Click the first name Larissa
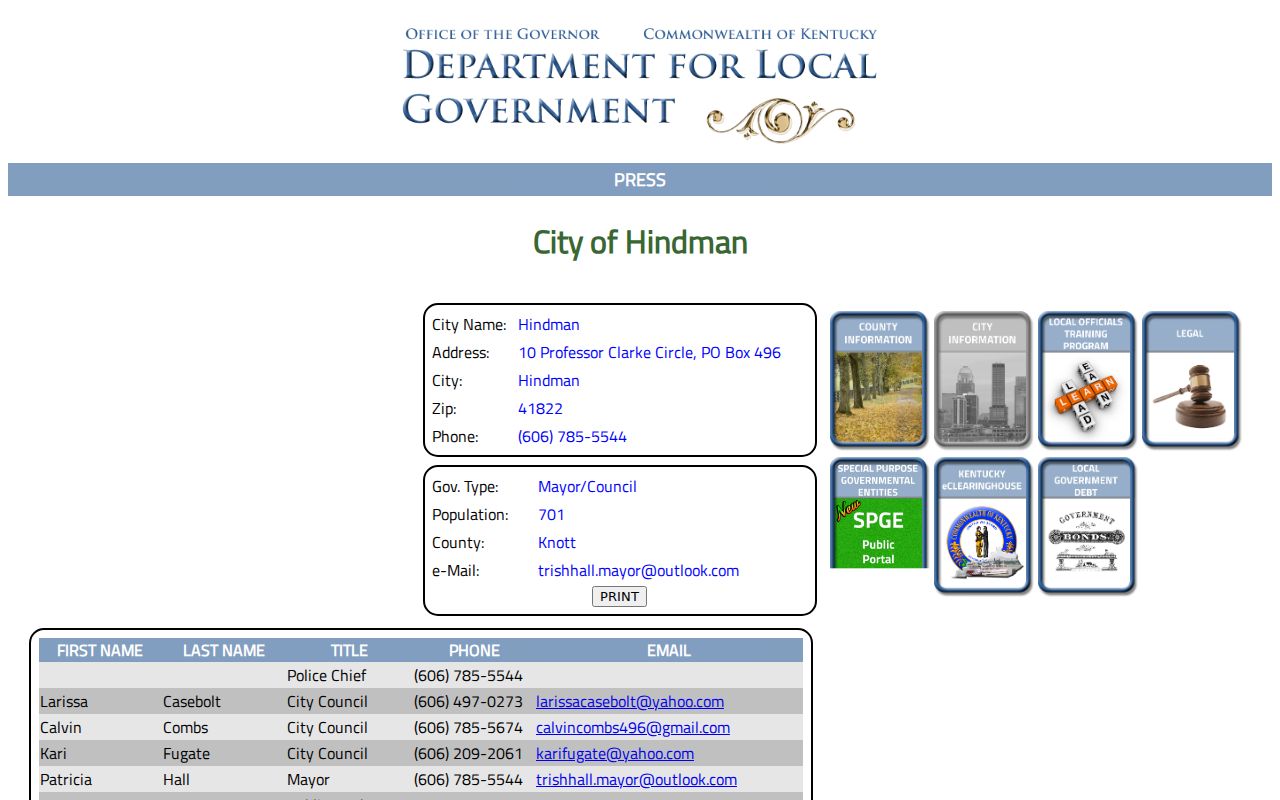The width and height of the screenshot is (1280, 800). pyautogui.click(x=64, y=702)
